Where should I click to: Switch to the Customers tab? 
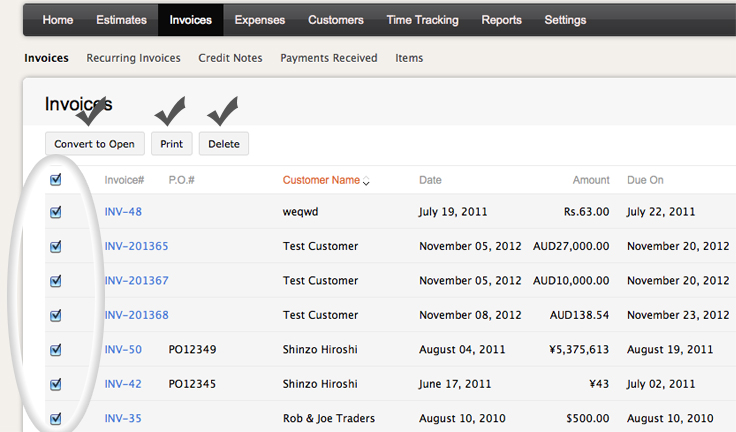(336, 20)
